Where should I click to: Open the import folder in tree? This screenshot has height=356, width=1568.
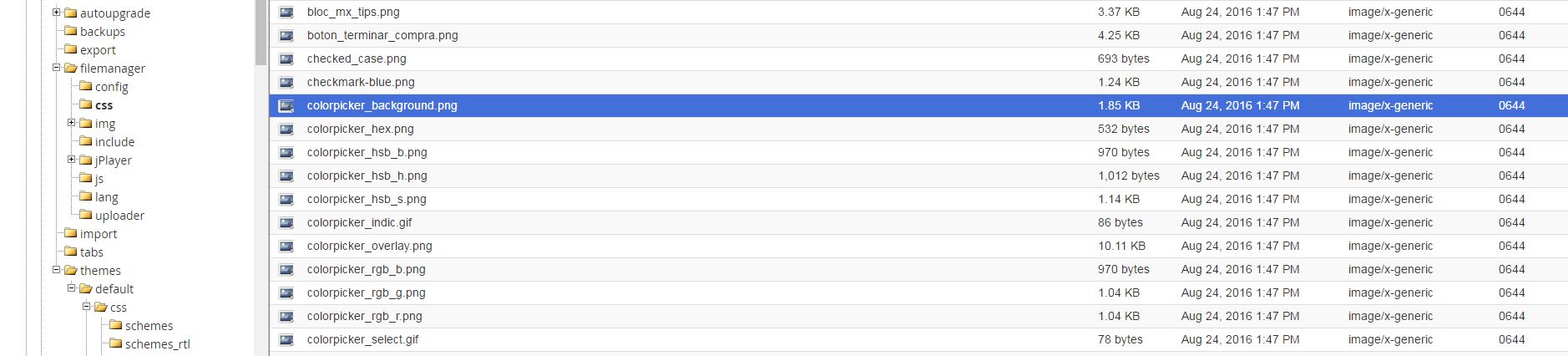coord(99,234)
